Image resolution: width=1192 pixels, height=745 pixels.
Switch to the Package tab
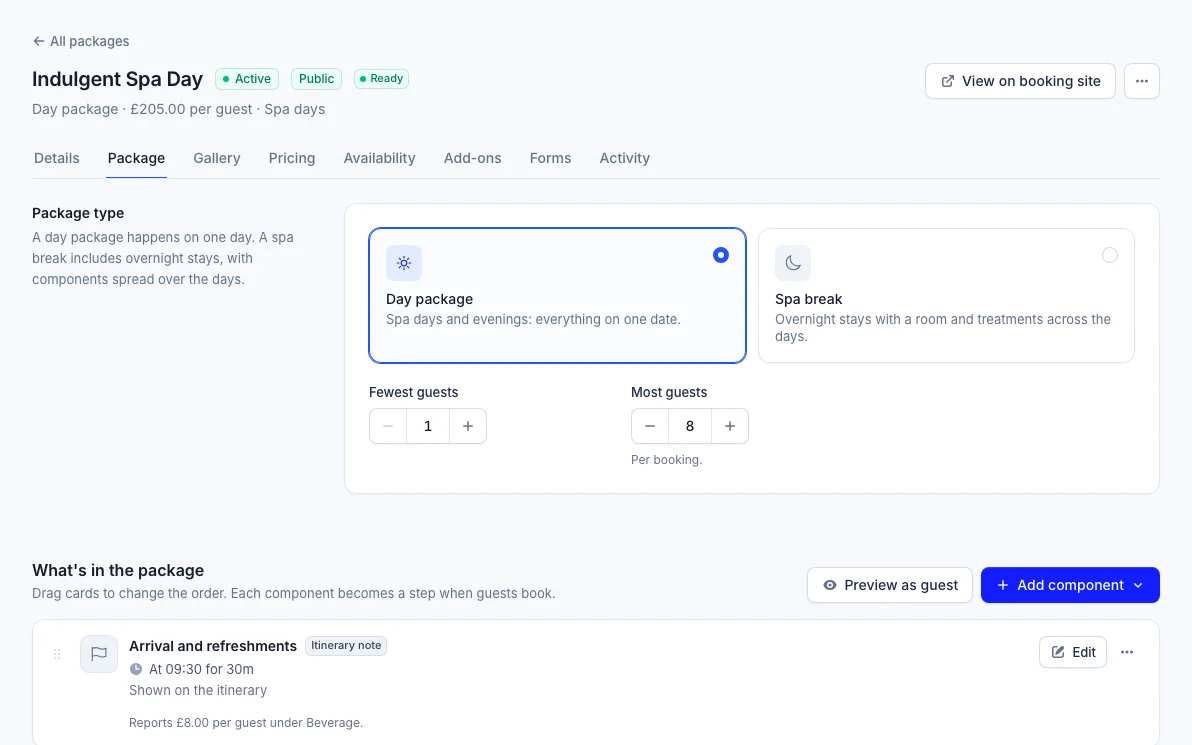136,158
